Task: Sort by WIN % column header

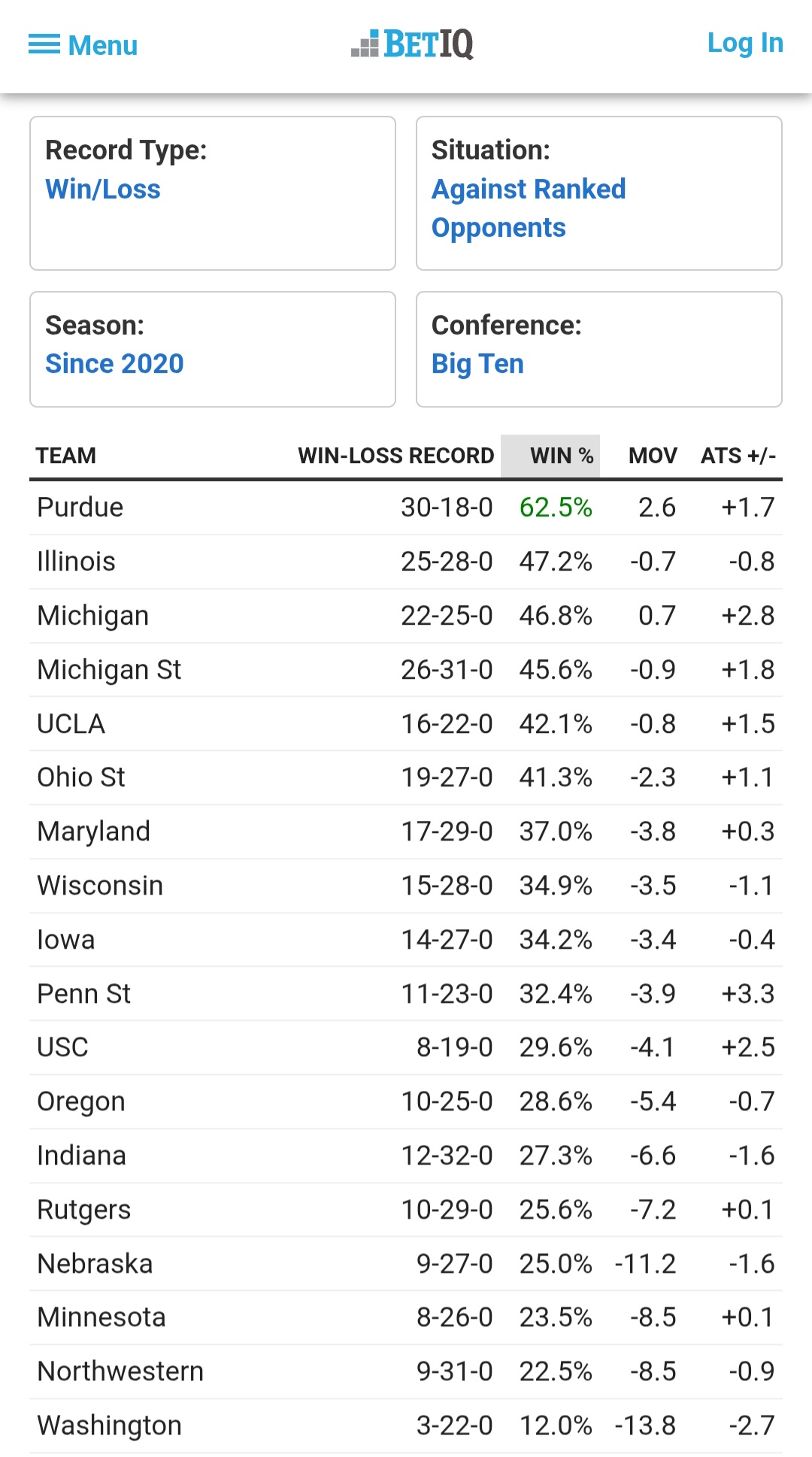Action: coord(561,456)
